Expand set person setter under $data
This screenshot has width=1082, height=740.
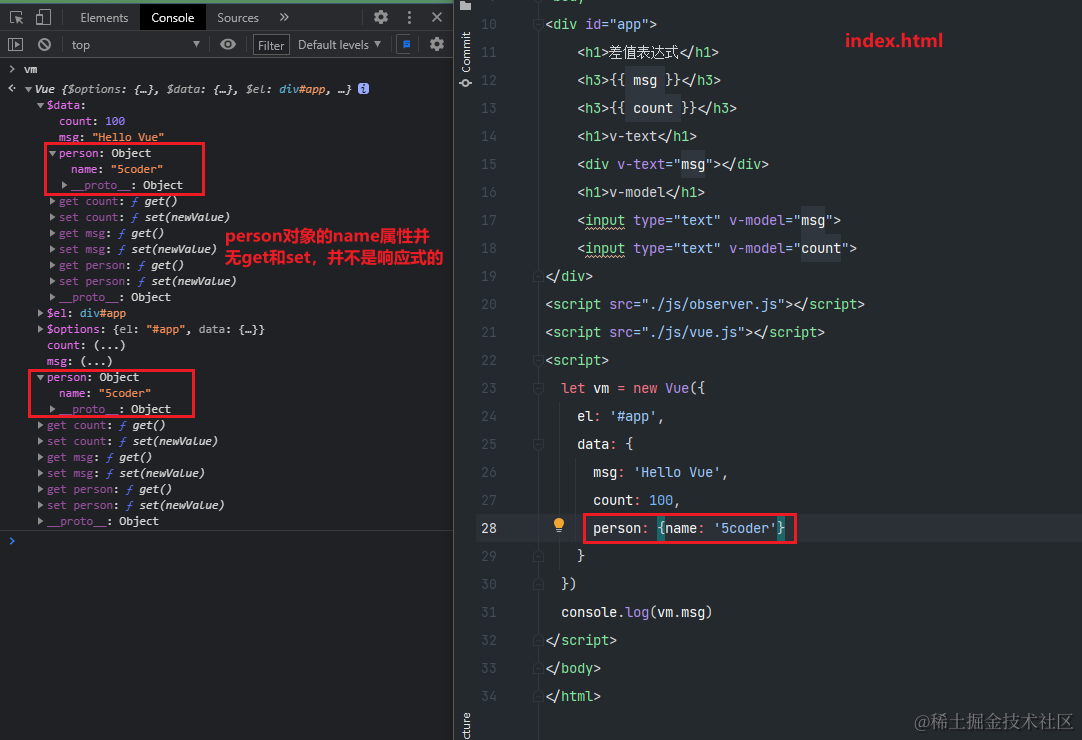pos(52,282)
